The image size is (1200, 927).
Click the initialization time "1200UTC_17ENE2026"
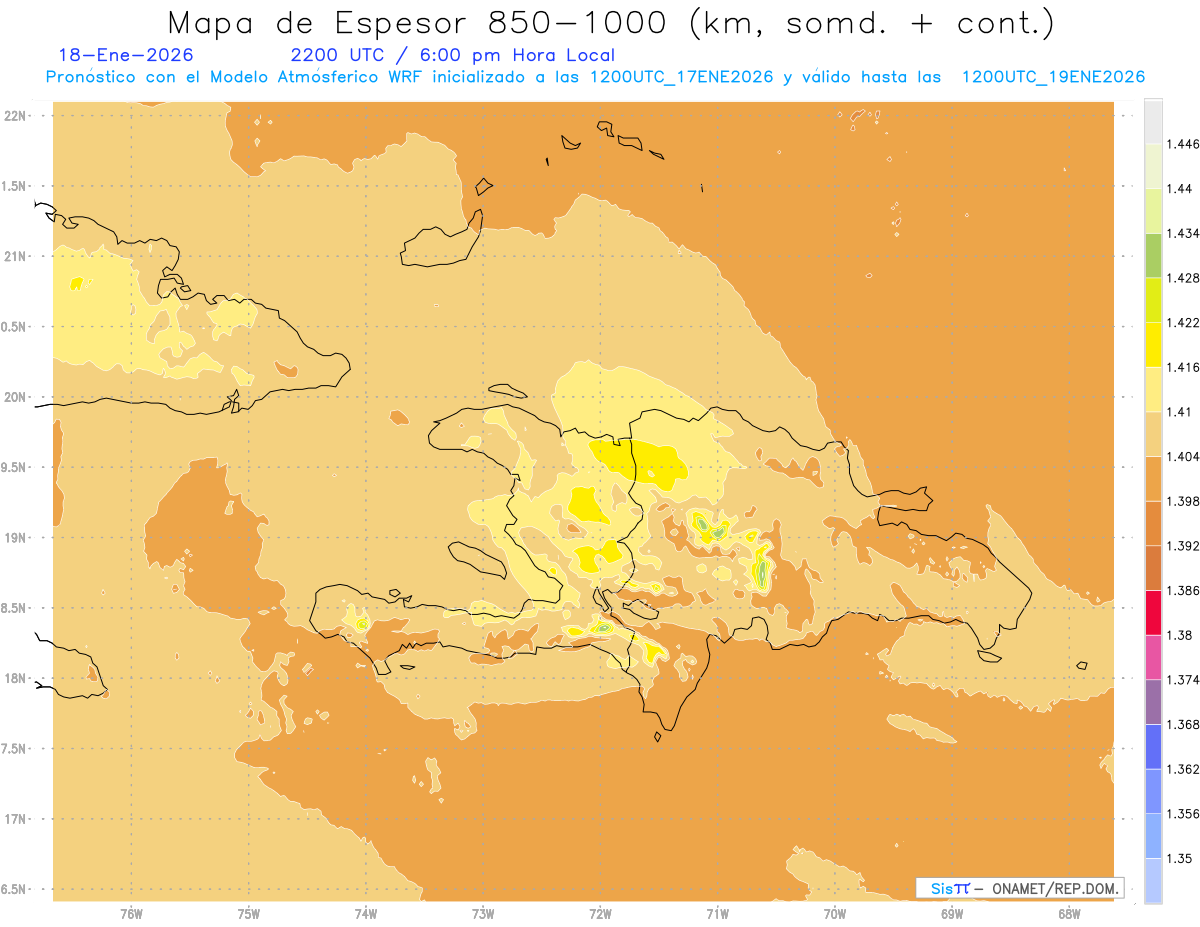tap(681, 77)
